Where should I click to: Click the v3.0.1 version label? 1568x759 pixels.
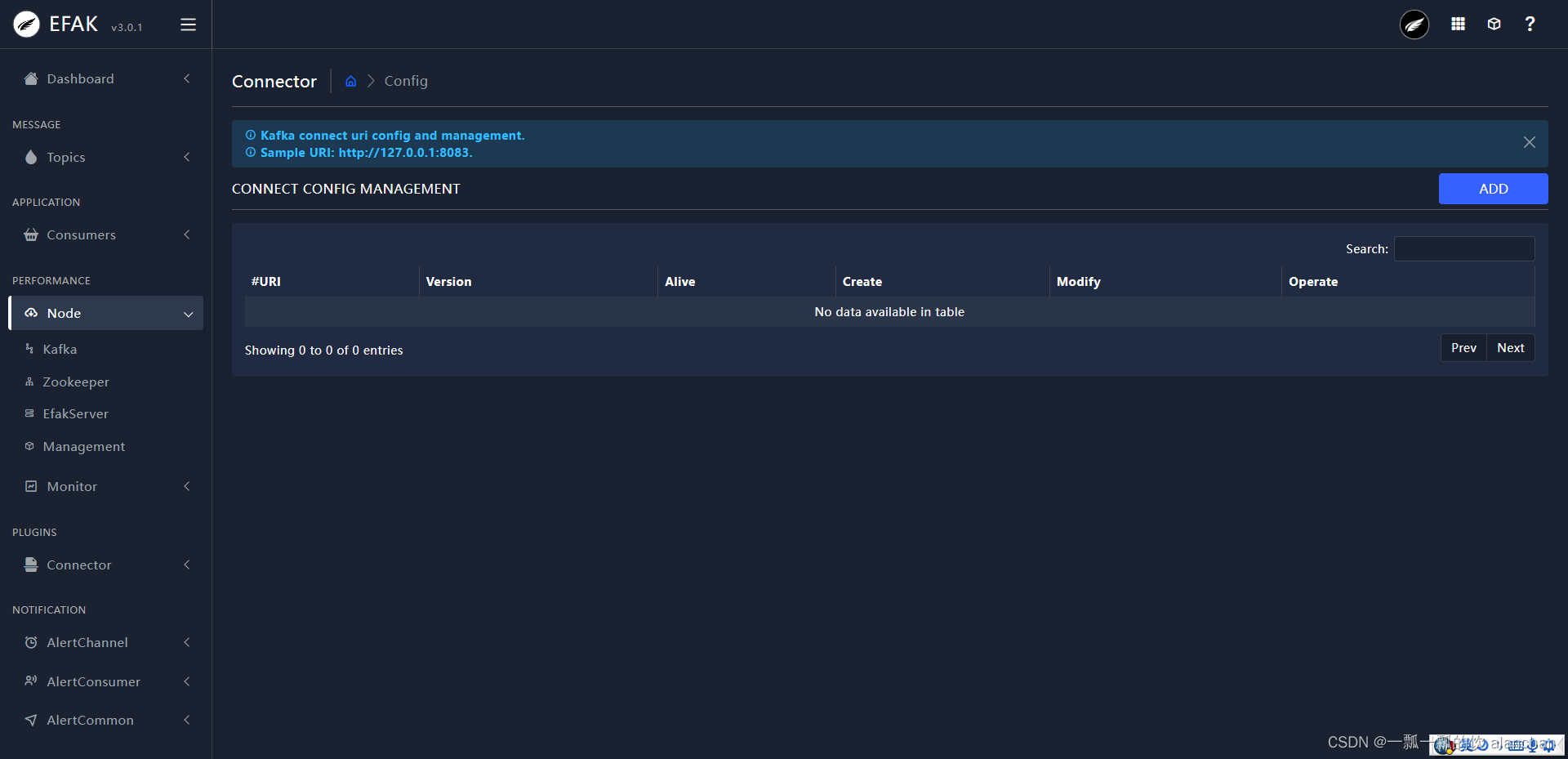pyautogui.click(x=127, y=28)
